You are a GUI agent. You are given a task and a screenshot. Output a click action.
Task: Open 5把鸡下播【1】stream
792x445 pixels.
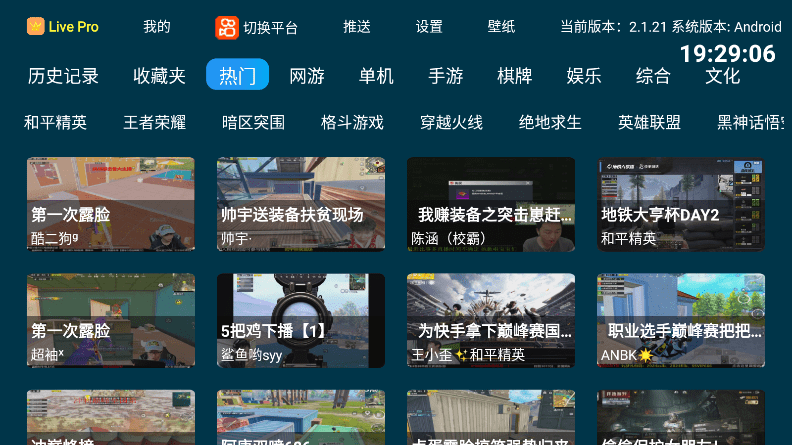point(301,320)
